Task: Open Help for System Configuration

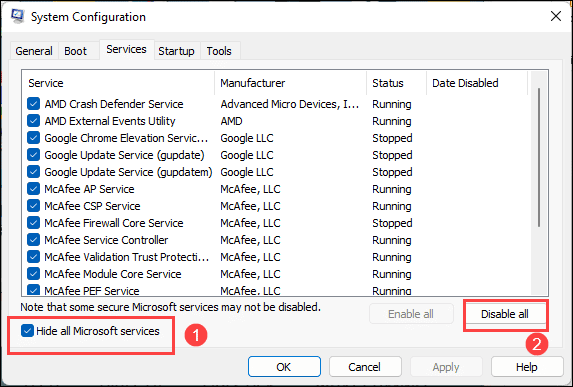Action: (x=527, y=367)
